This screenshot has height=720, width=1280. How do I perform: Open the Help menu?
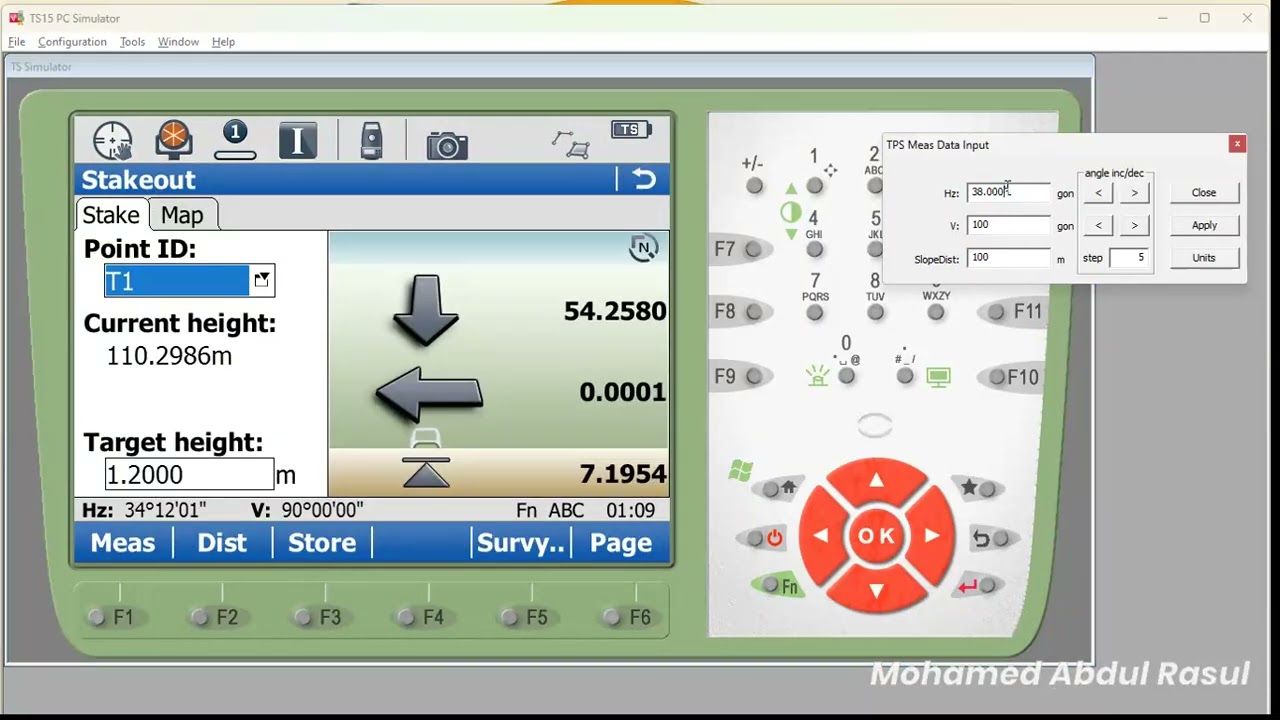[223, 42]
